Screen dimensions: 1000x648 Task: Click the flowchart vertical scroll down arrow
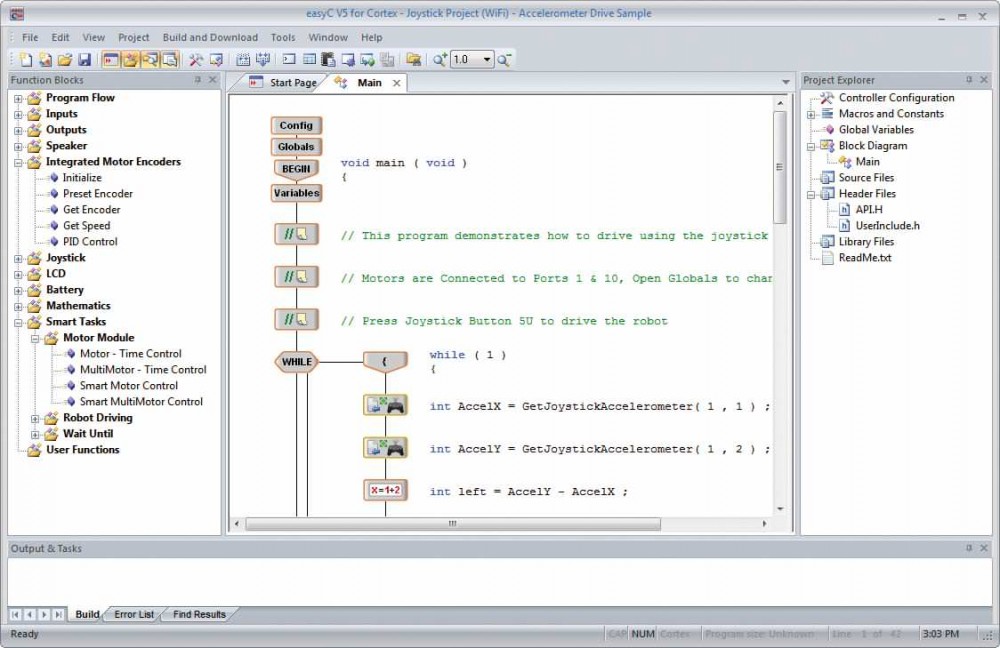click(781, 509)
